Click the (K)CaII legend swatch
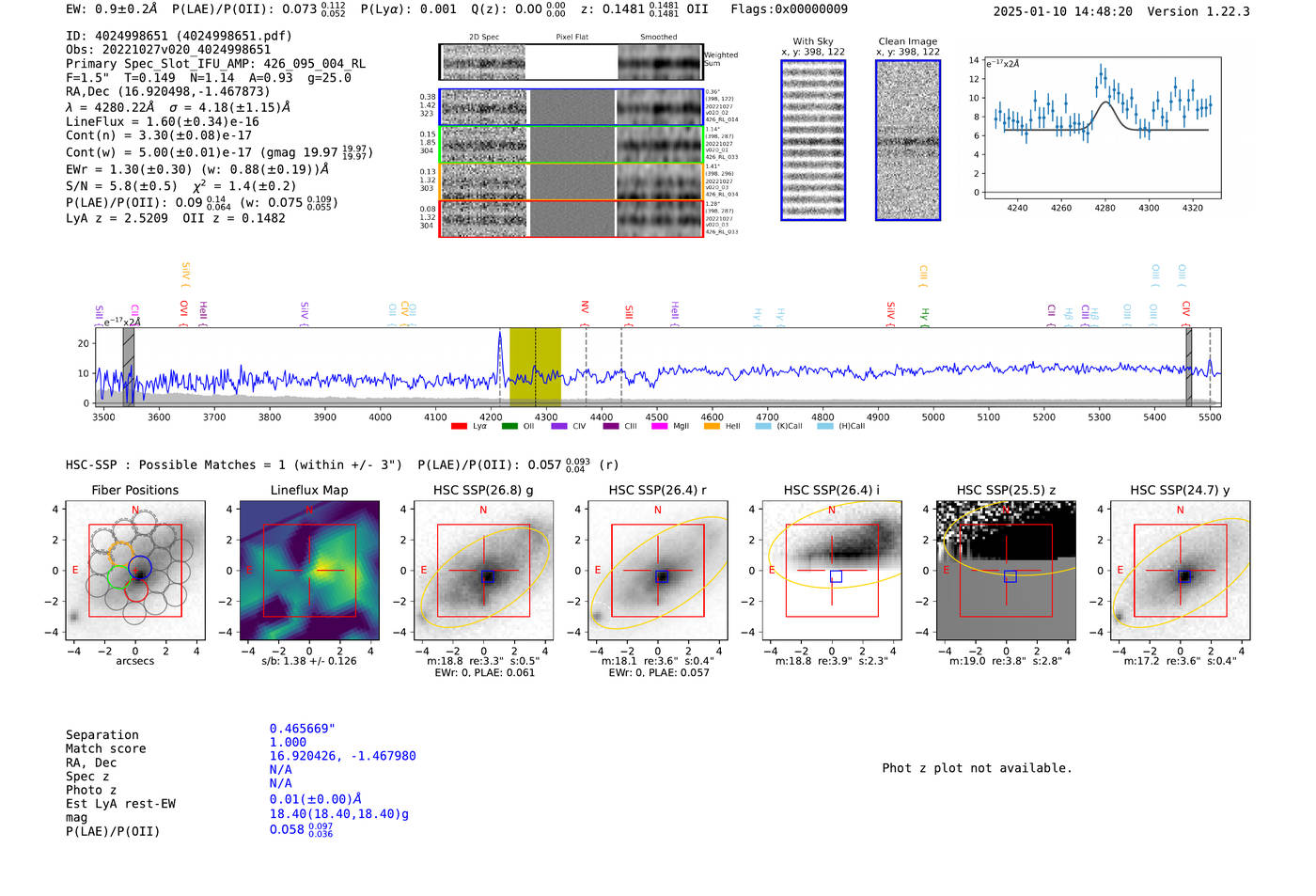 click(763, 426)
